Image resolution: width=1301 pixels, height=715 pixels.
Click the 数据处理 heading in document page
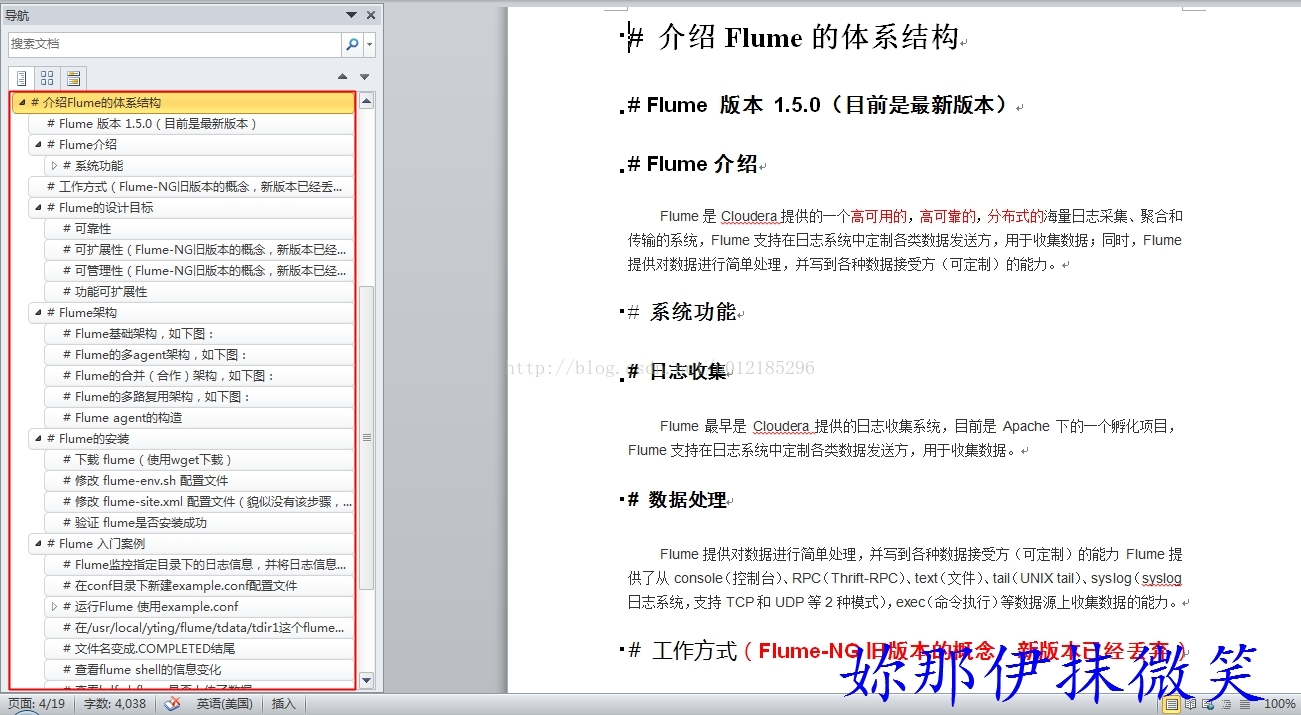pyautogui.click(x=688, y=500)
